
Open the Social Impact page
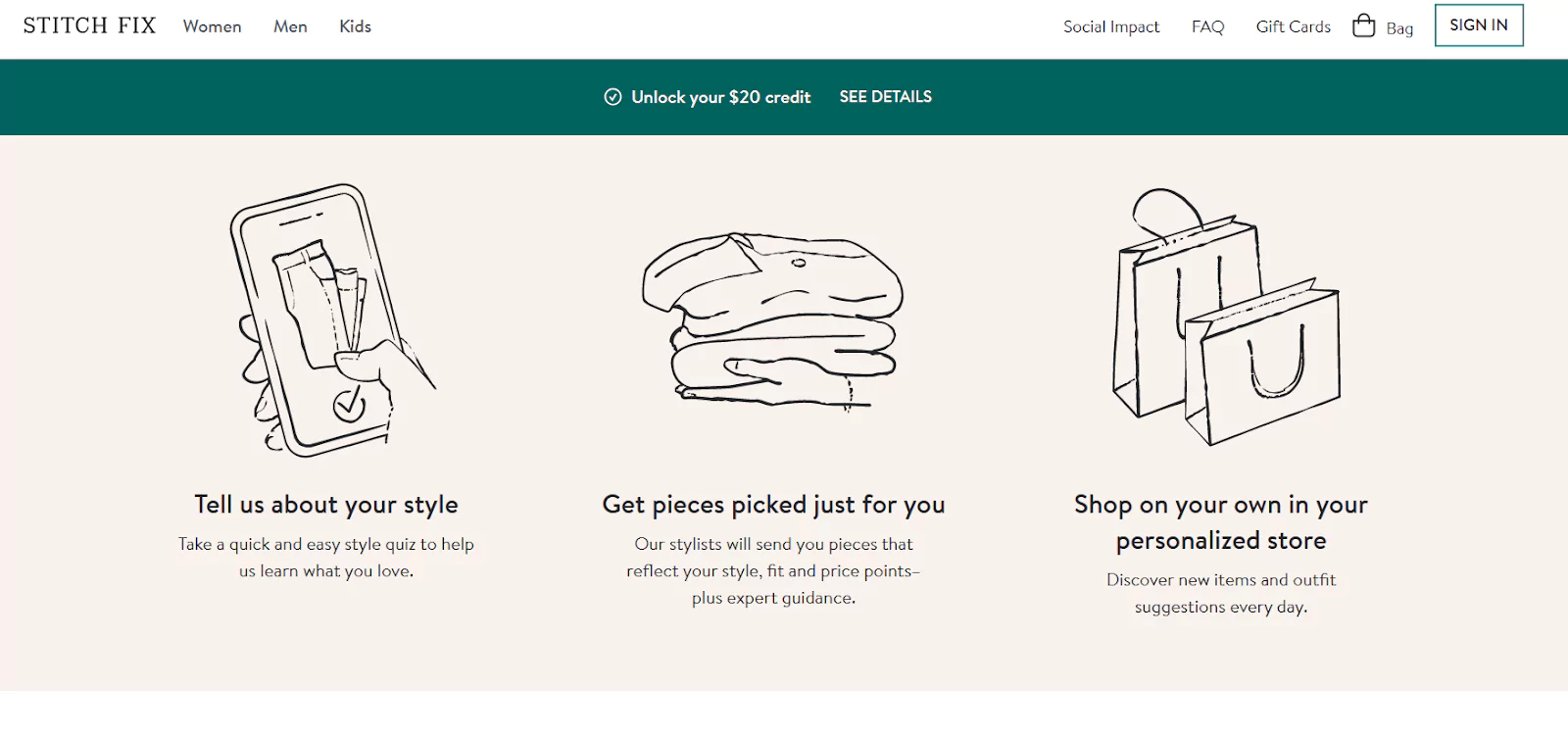click(x=1111, y=26)
